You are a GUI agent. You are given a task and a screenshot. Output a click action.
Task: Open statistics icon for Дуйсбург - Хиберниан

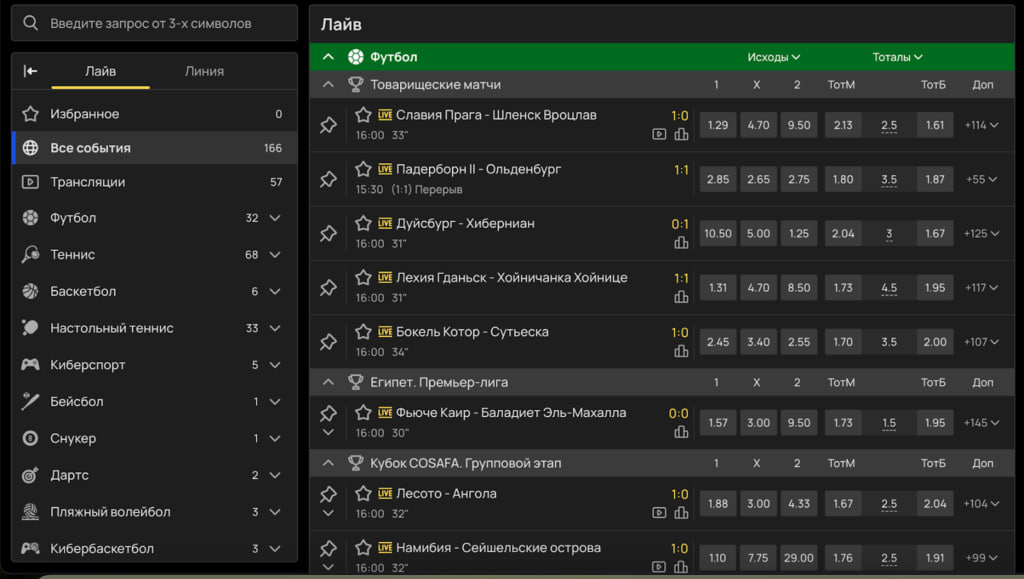681,242
